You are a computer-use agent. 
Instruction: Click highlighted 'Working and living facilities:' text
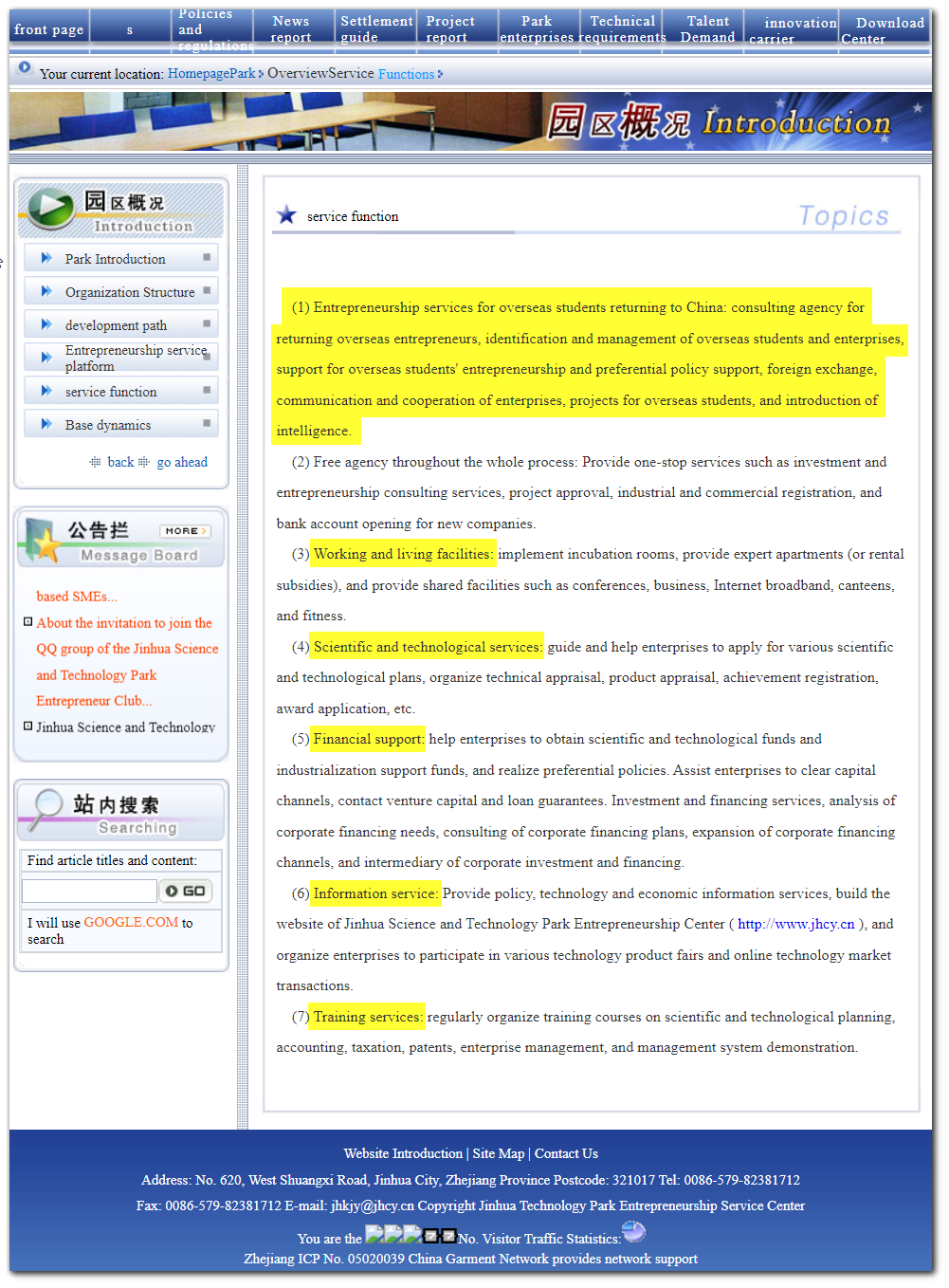point(403,554)
